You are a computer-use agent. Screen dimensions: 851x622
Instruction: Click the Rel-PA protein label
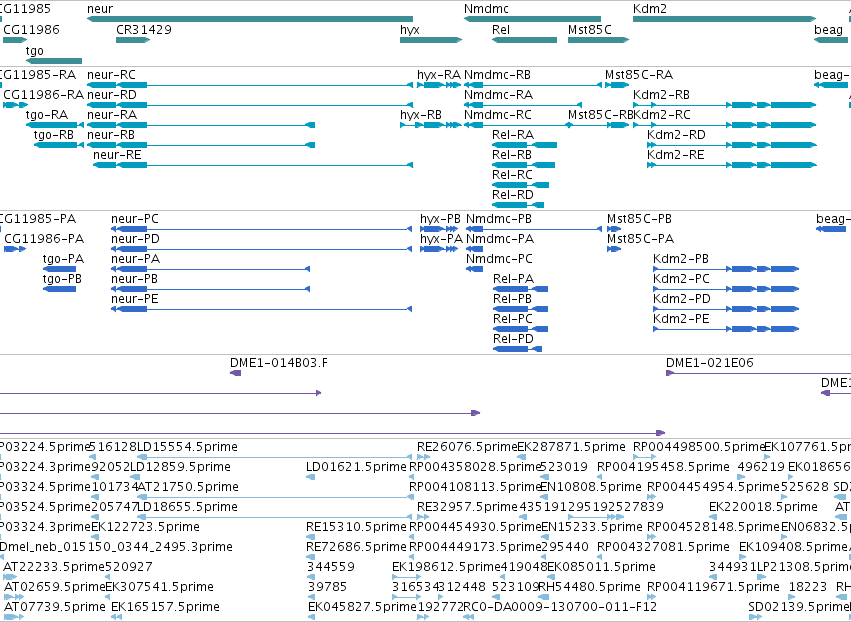(x=513, y=279)
